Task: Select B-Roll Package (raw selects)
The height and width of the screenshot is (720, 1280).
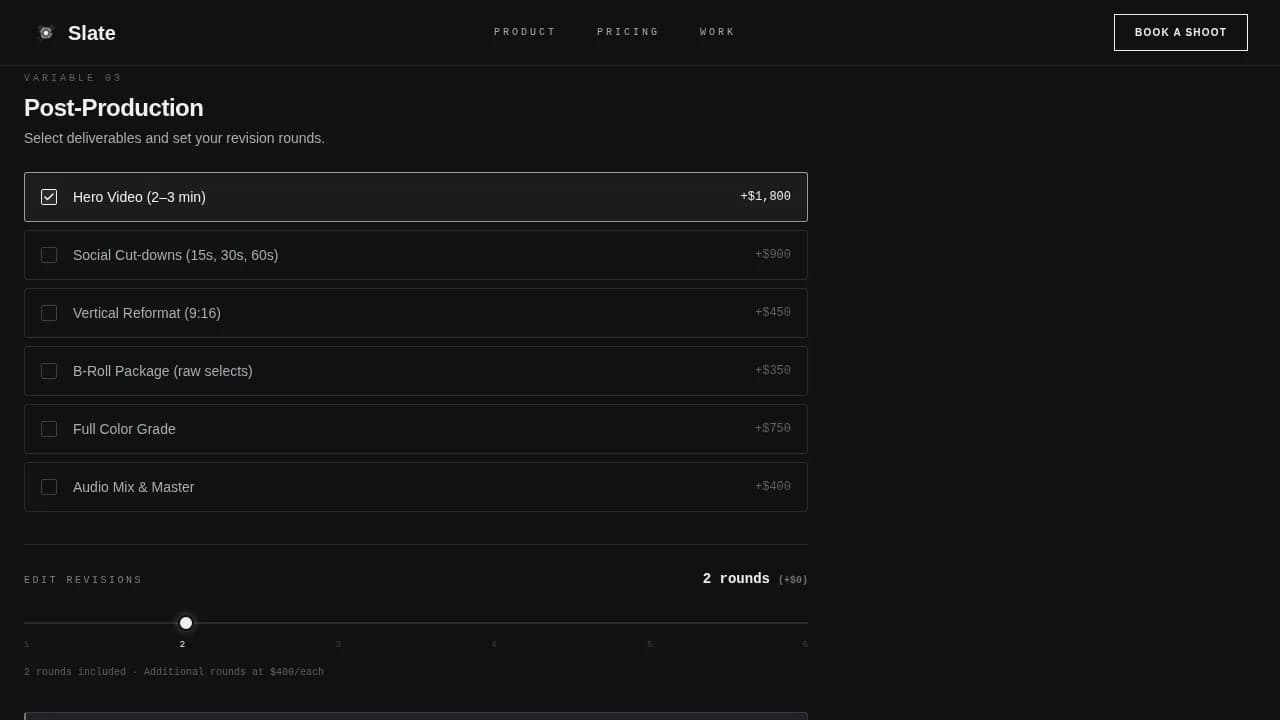Action: coord(49,371)
